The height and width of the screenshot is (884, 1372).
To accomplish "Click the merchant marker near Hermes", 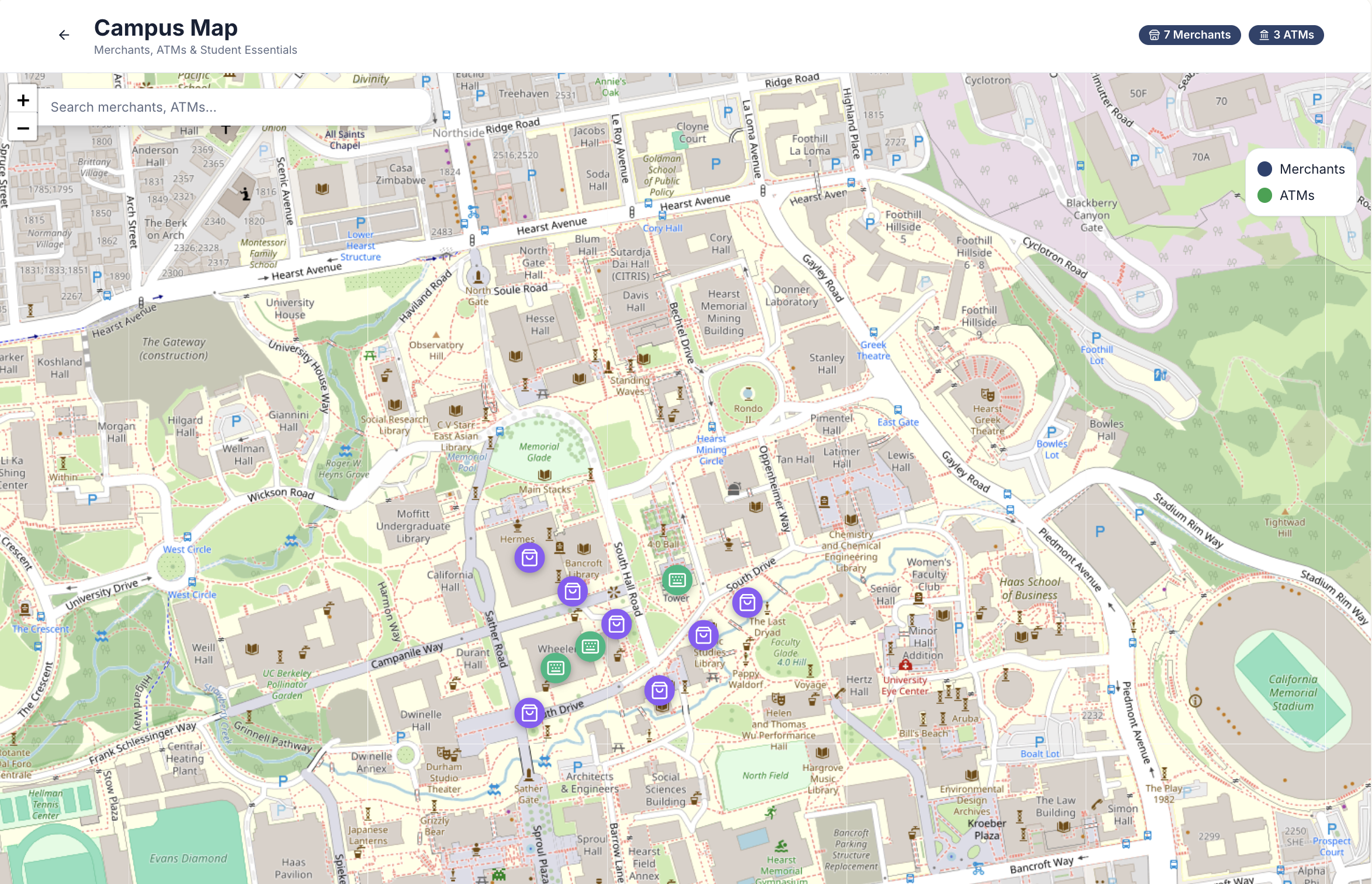I will (529, 558).
